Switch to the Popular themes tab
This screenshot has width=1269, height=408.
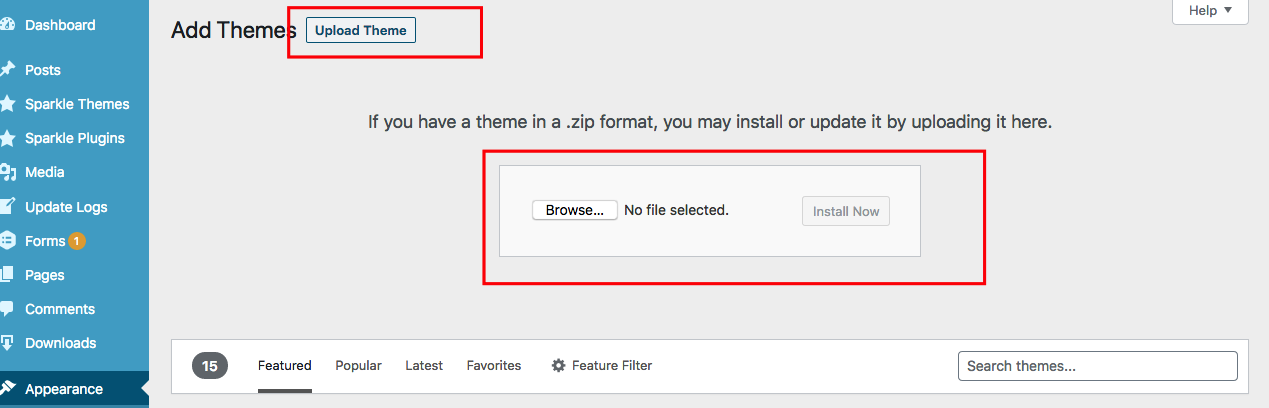pos(358,366)
